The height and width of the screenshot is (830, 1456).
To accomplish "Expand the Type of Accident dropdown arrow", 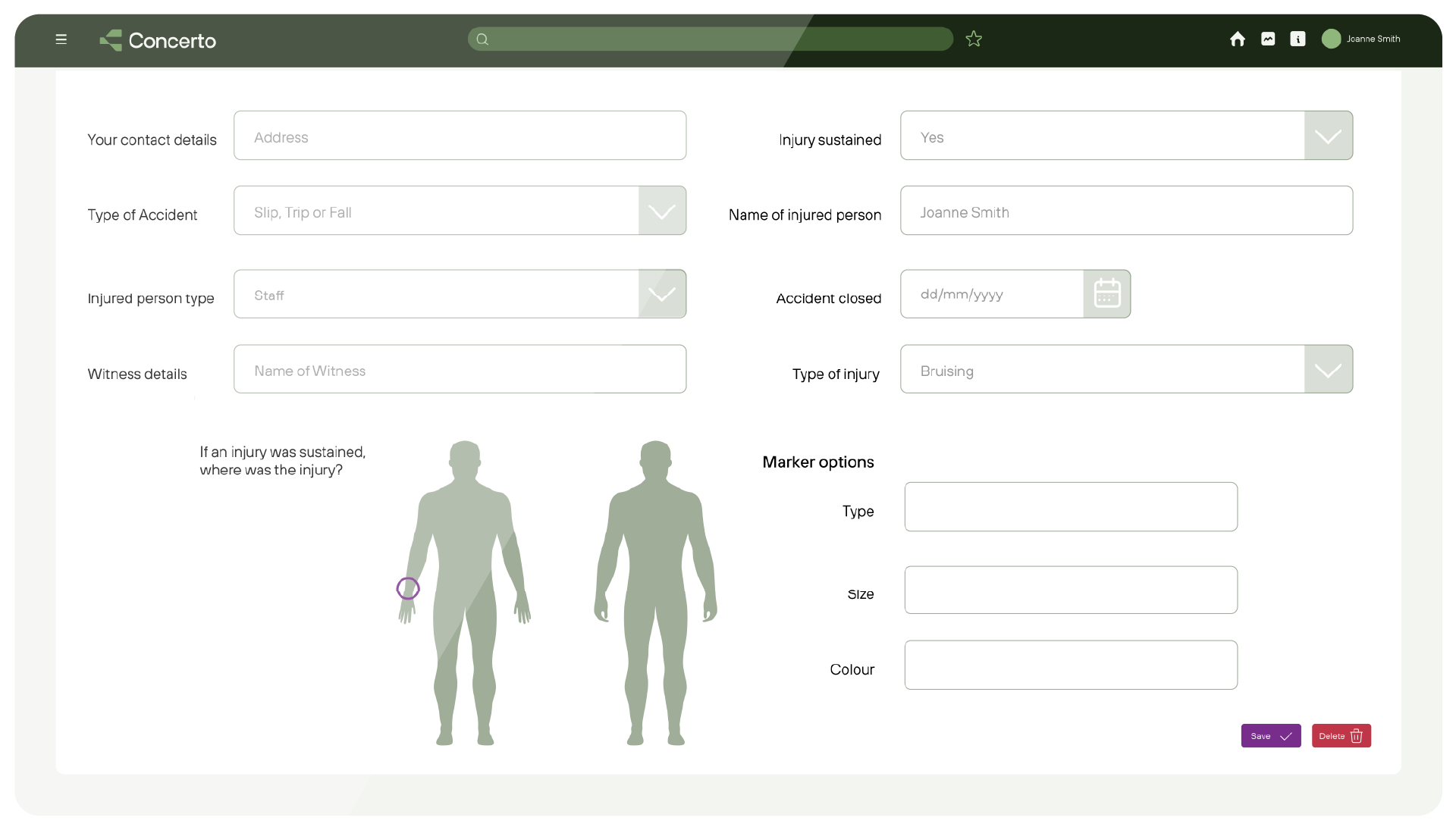I will tap(662, 211).
